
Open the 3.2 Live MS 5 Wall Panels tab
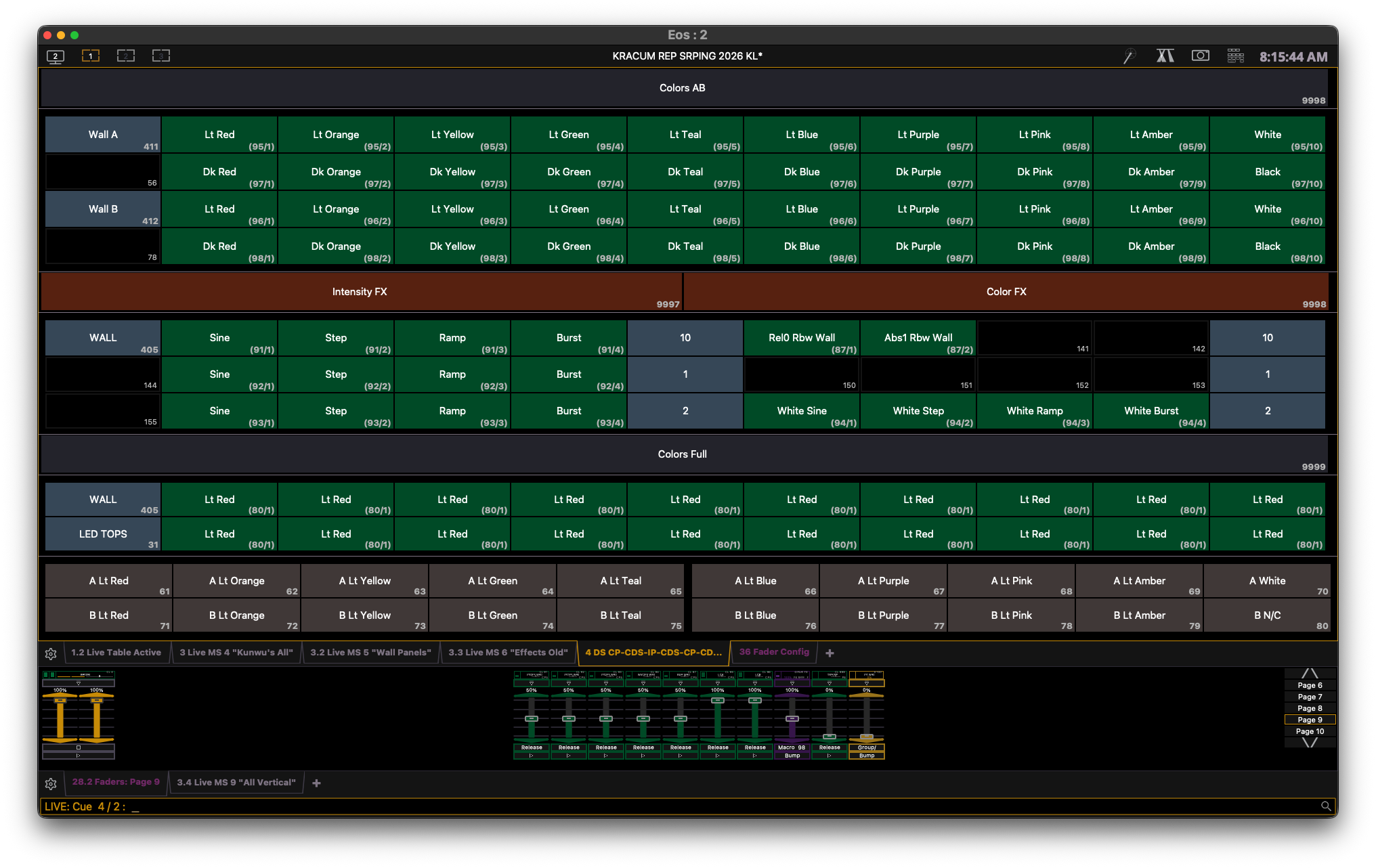pyautogui.click(x=370, y=653)
